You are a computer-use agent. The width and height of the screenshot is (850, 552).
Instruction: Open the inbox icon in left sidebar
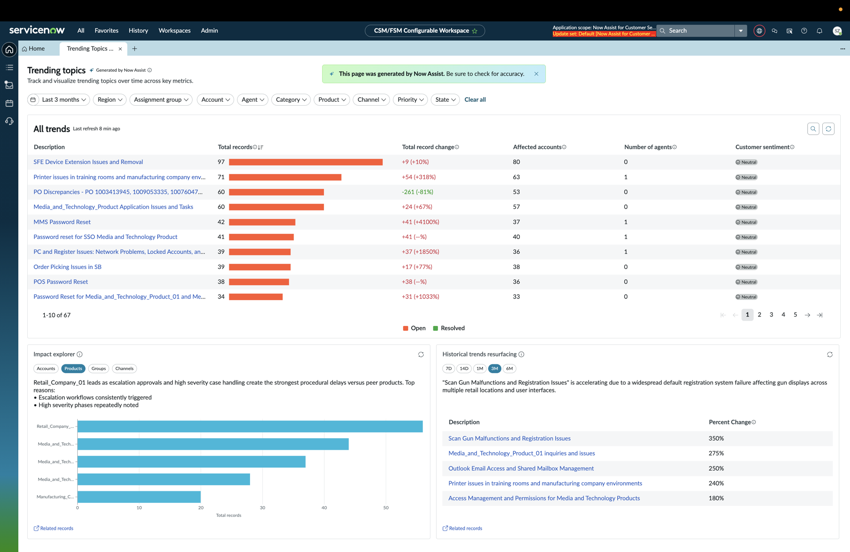pos(9,85)
